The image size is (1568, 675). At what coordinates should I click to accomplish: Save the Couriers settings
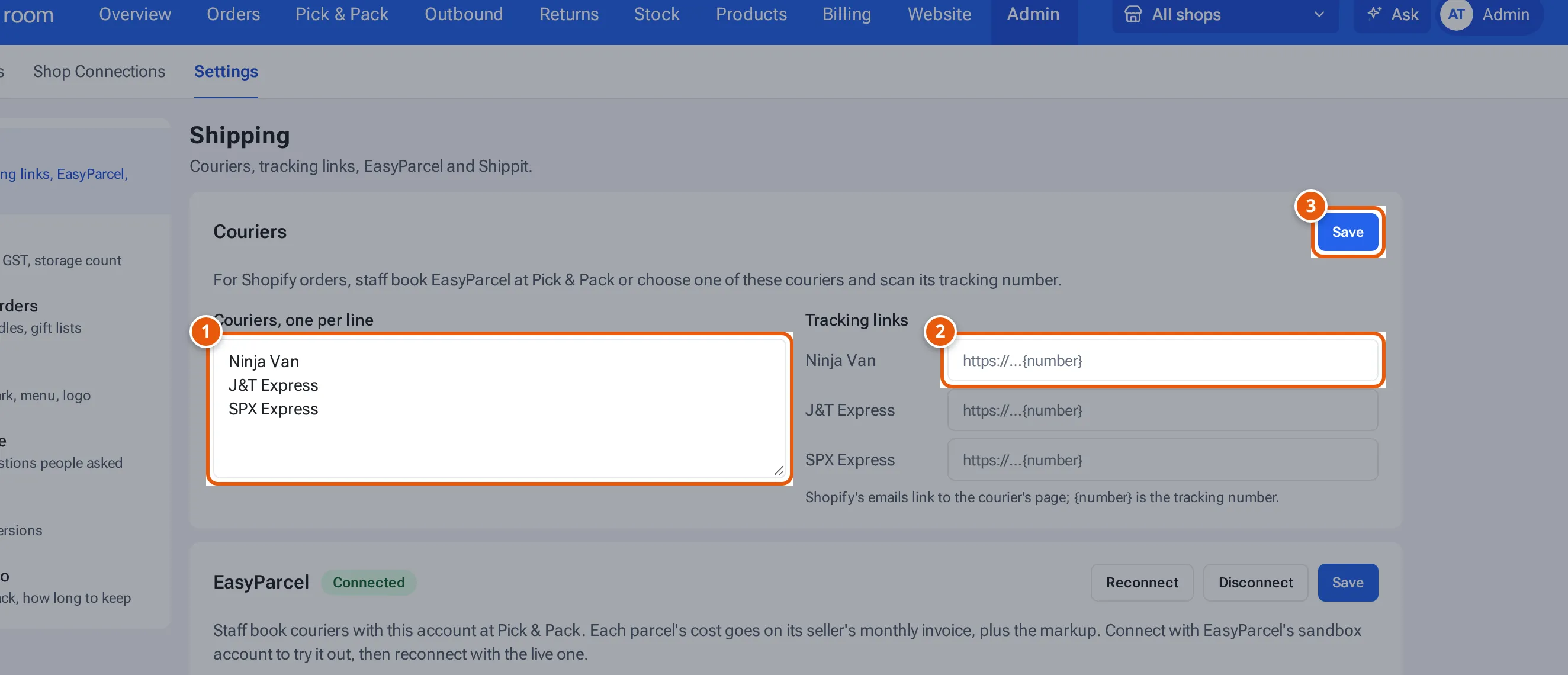tap(1348, 232)
